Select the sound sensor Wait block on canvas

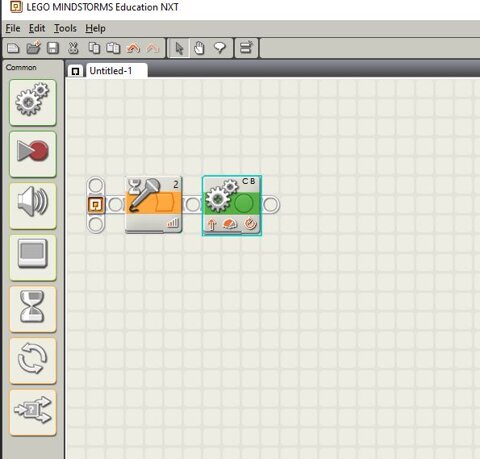(154, 205)
